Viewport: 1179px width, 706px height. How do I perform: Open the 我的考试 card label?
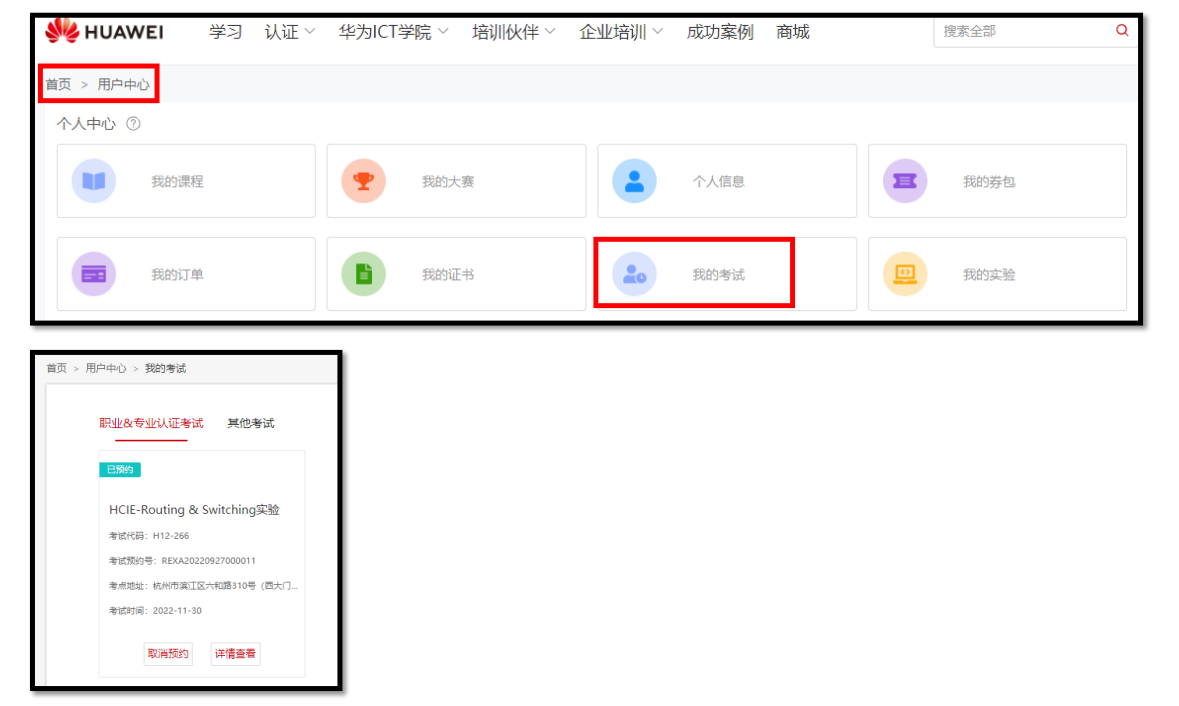coord(718,274)
